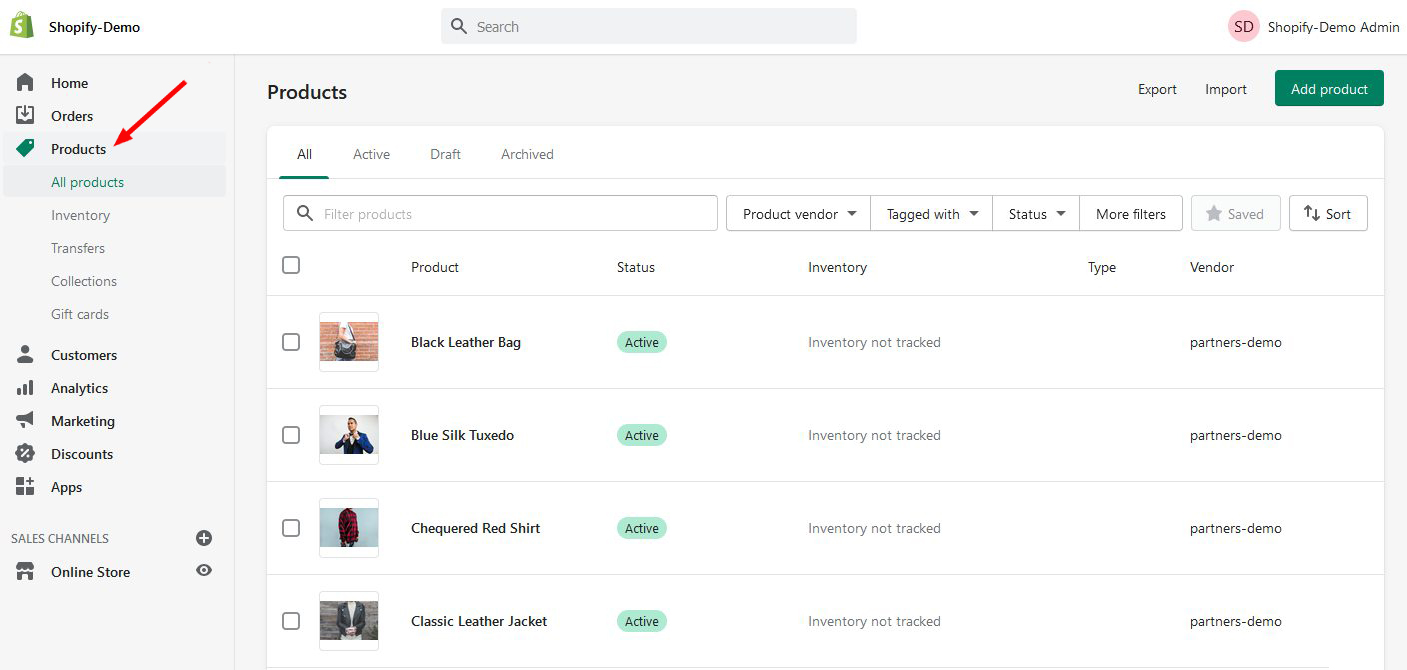This screenshot has width=1407, height=670.
Task: Tick the checkbox for Black Leather Bag
Action: pyautogui.click(x=291, y=342)
